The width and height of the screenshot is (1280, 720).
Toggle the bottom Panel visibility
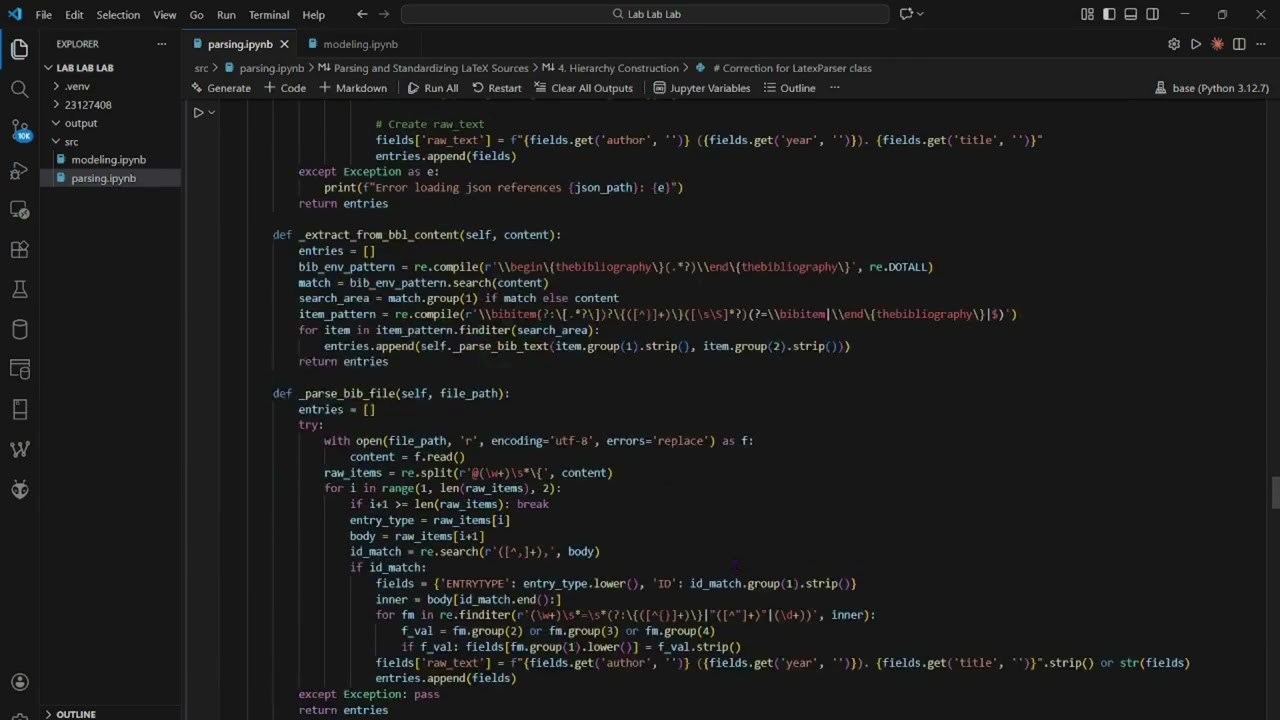[1131, 14]
